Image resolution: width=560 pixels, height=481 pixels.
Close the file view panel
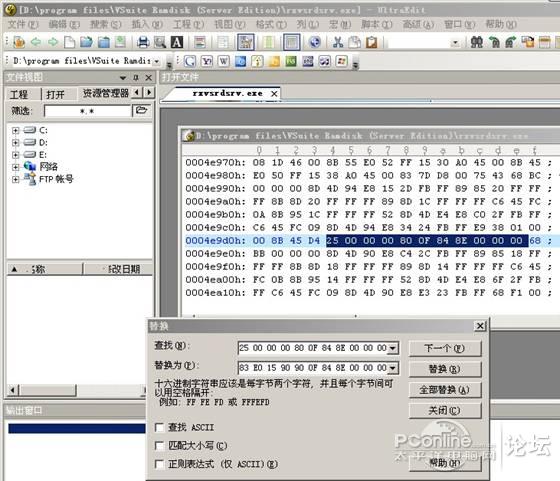tap(149, 77)
